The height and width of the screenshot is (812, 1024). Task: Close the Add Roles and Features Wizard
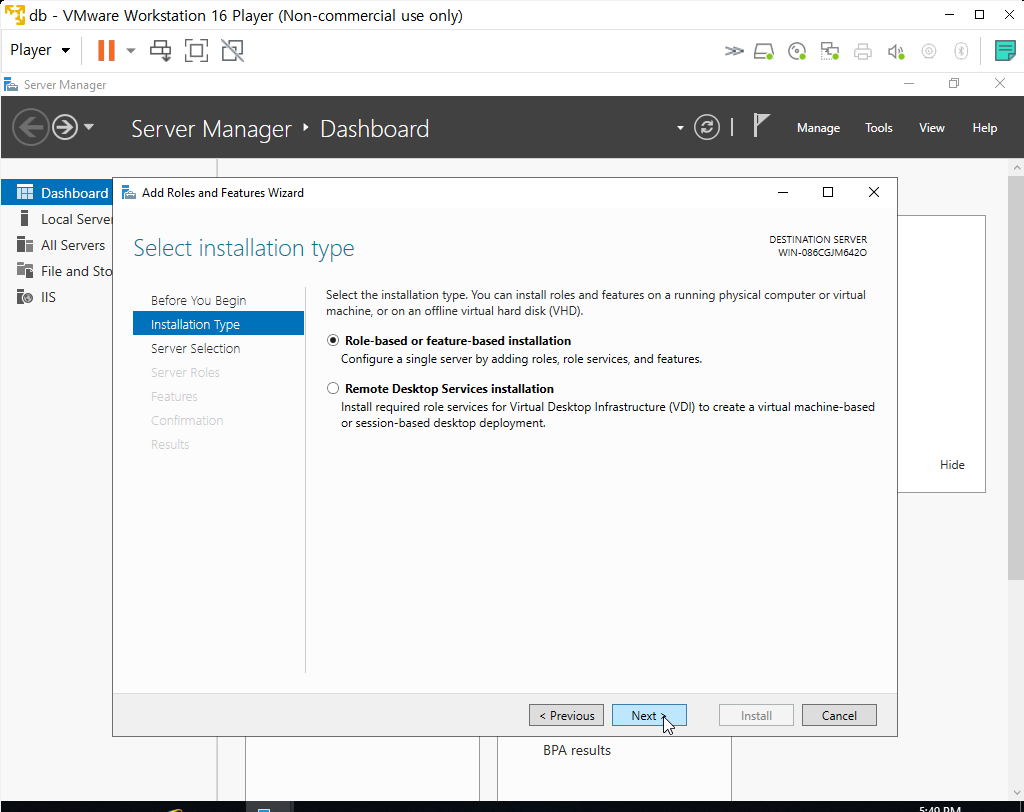tap(874, 192)
